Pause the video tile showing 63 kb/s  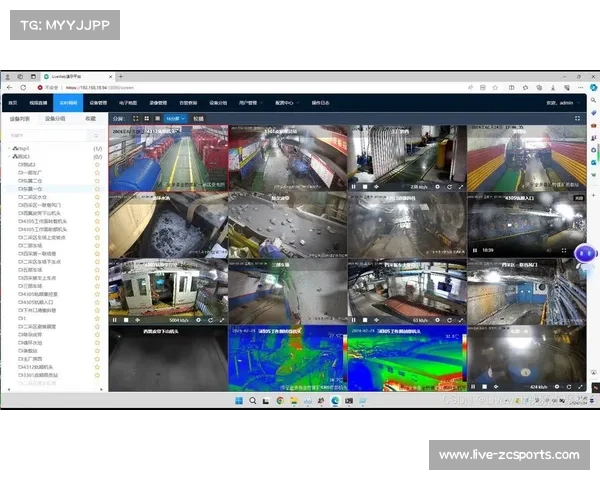pyautogui.click(x=354, y=320)
